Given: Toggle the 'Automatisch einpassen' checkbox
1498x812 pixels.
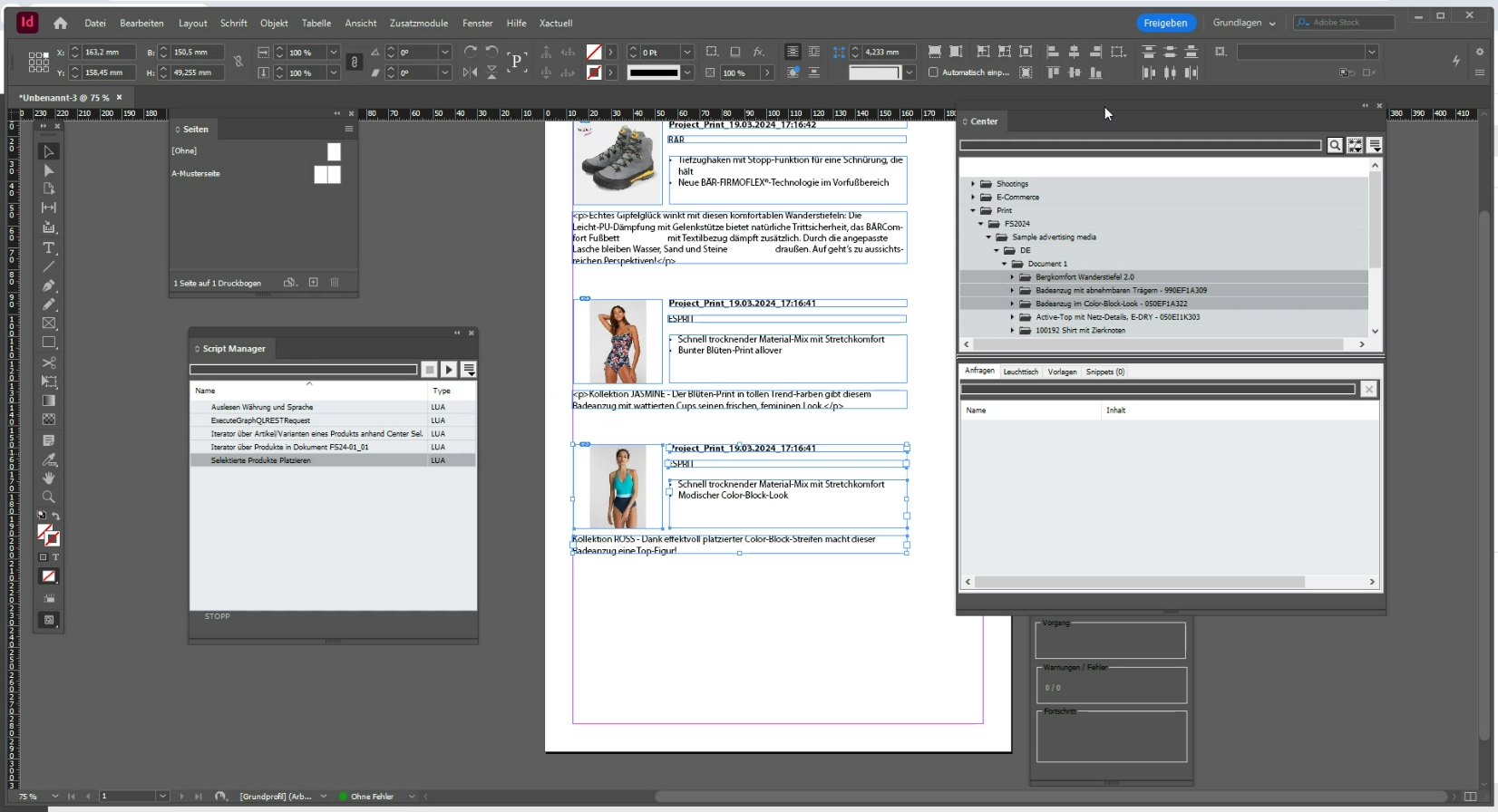Looking at the screenshot, I should (933, 72).
